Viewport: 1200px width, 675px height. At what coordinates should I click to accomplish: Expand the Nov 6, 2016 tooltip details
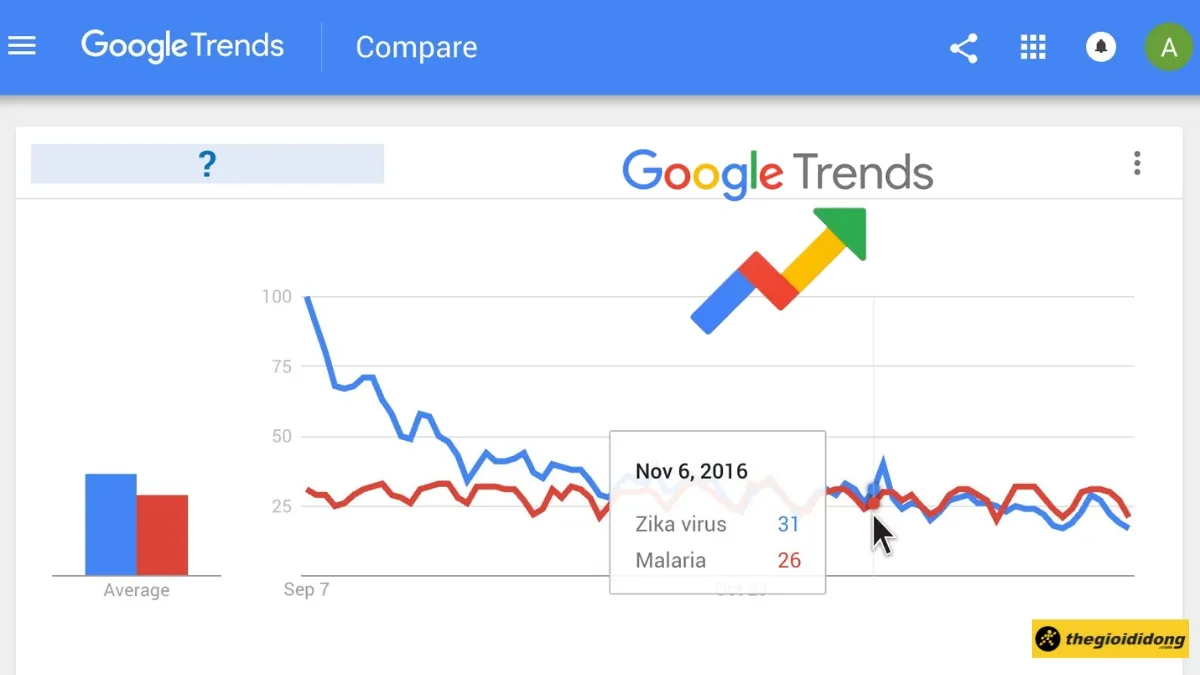point(691,471)
